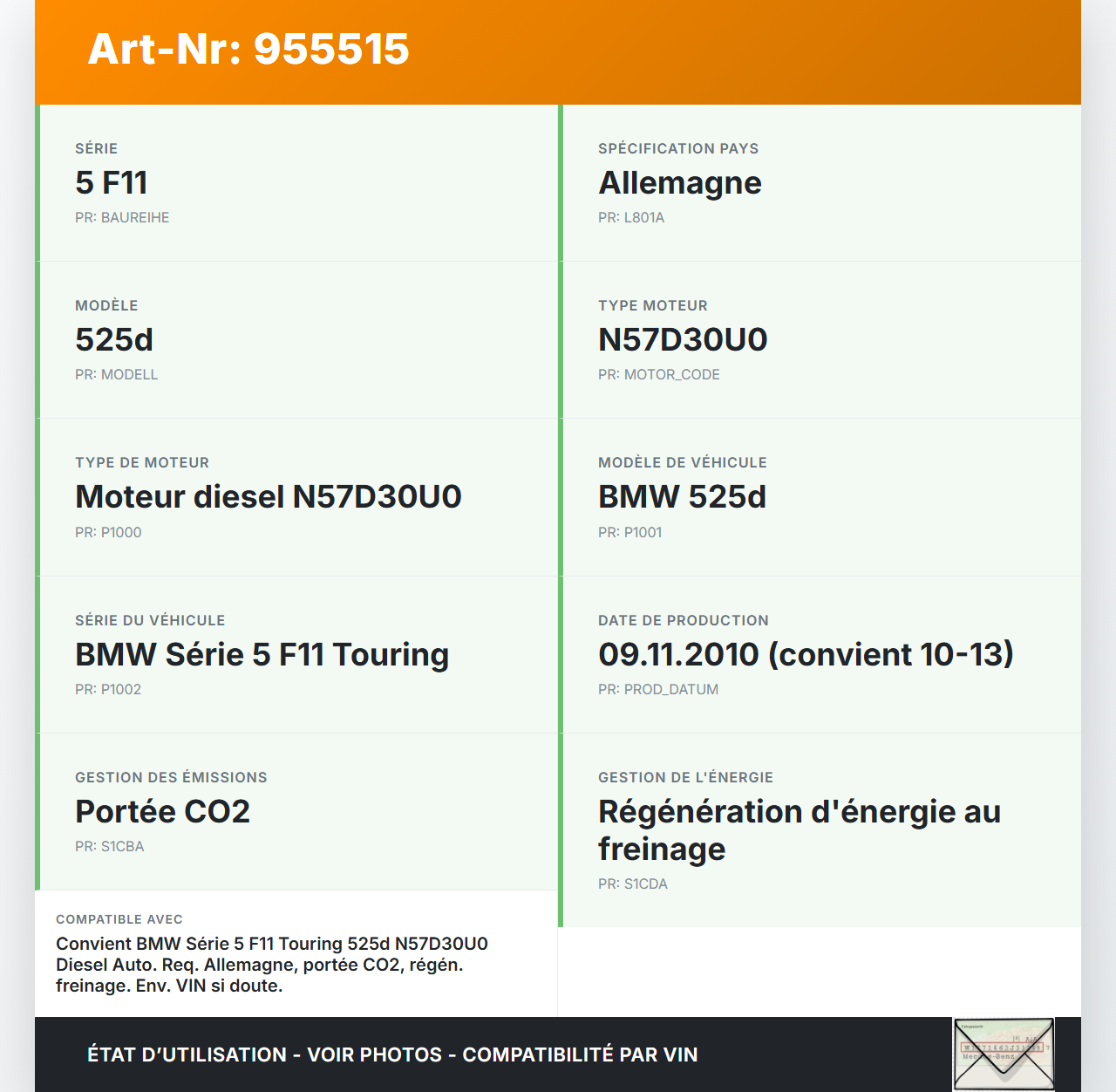This screenshot has height=1092, width=1116.
Task: Click the Modèle 525d value
Action: click(x=114, y=340)
